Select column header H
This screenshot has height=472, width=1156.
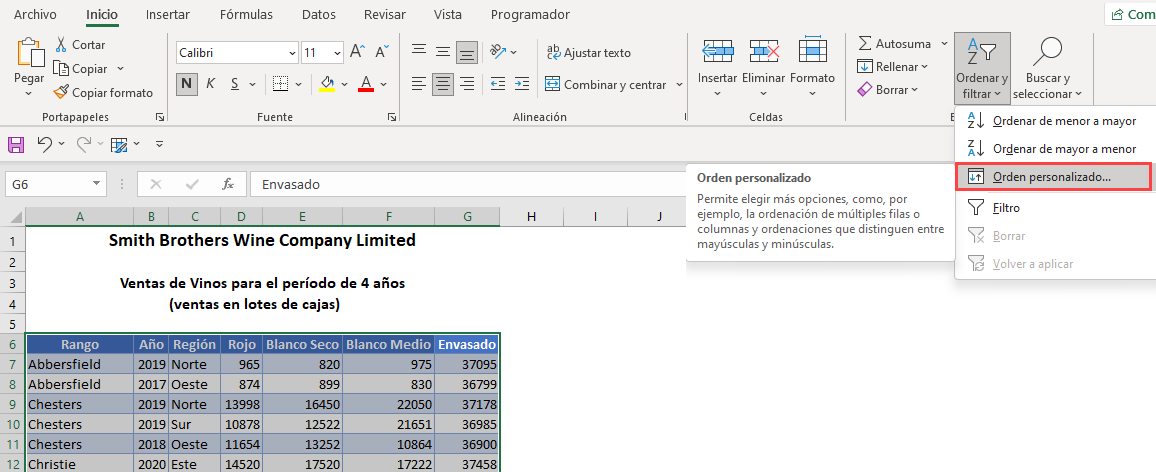pyautogui.click(x=532, y=216)
